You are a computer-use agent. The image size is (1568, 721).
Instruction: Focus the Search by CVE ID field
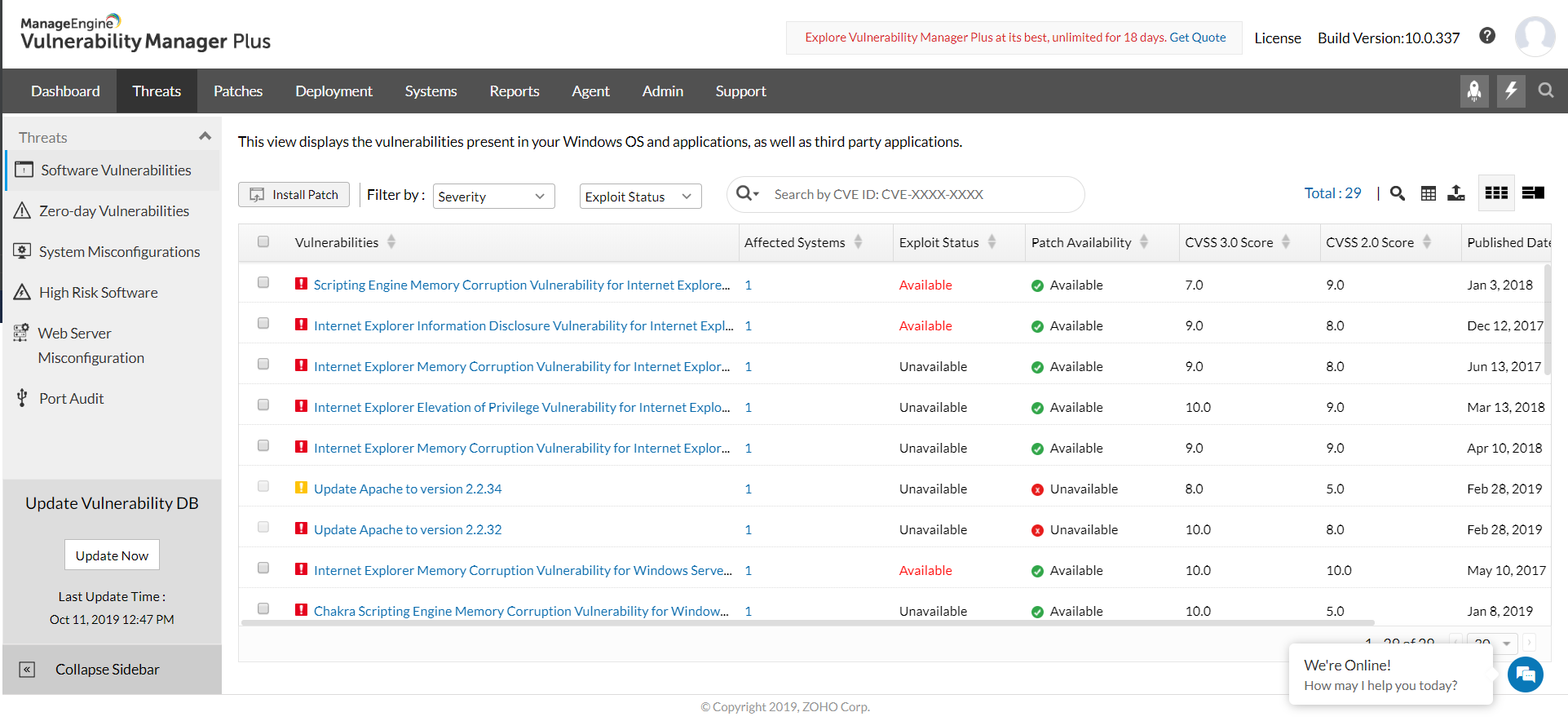point(921,195)
